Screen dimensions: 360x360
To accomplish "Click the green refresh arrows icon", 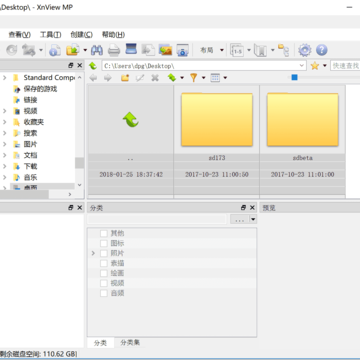I will click(x=172, y=78).
